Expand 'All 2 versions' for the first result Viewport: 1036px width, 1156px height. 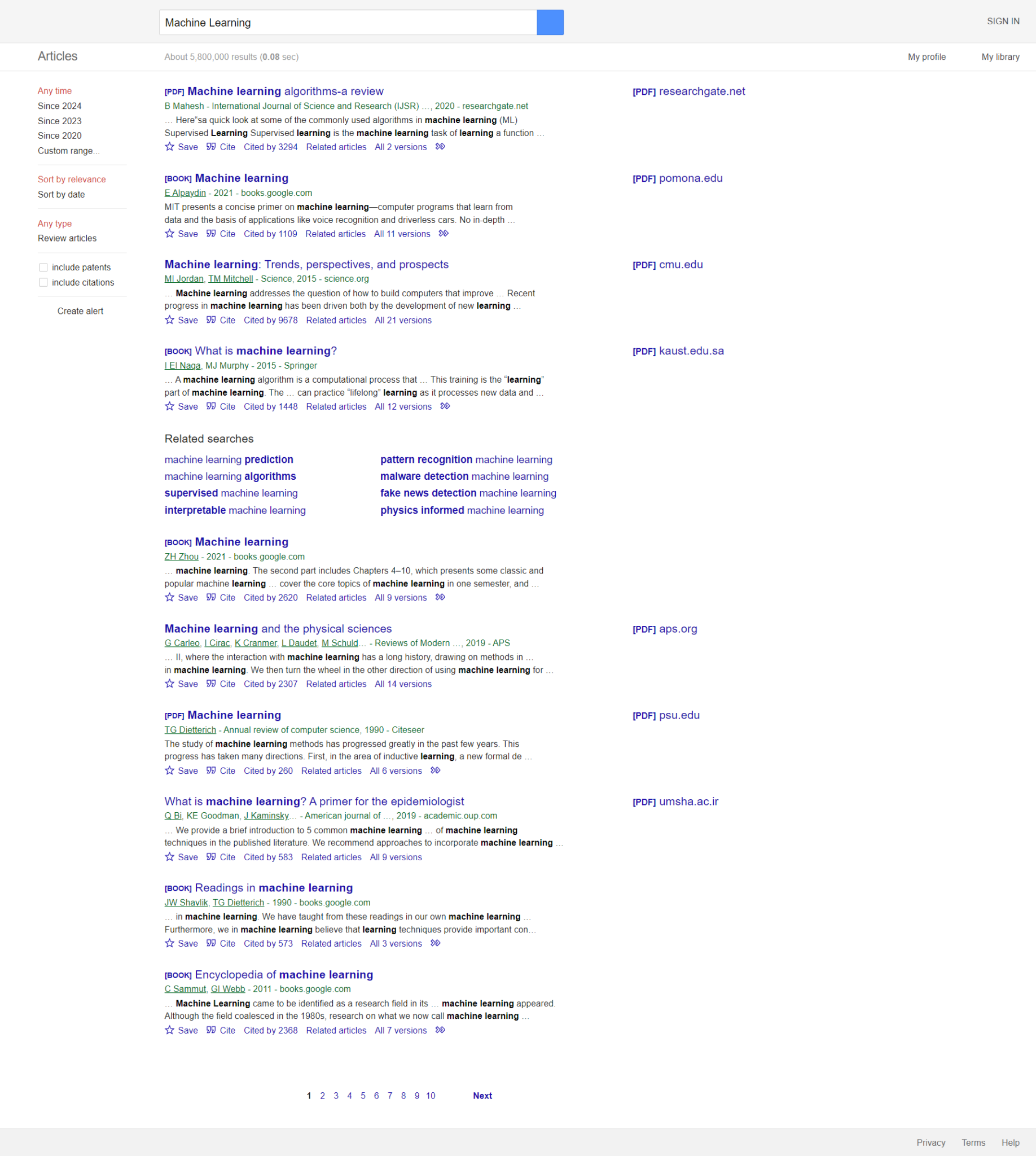coord(400,147)
